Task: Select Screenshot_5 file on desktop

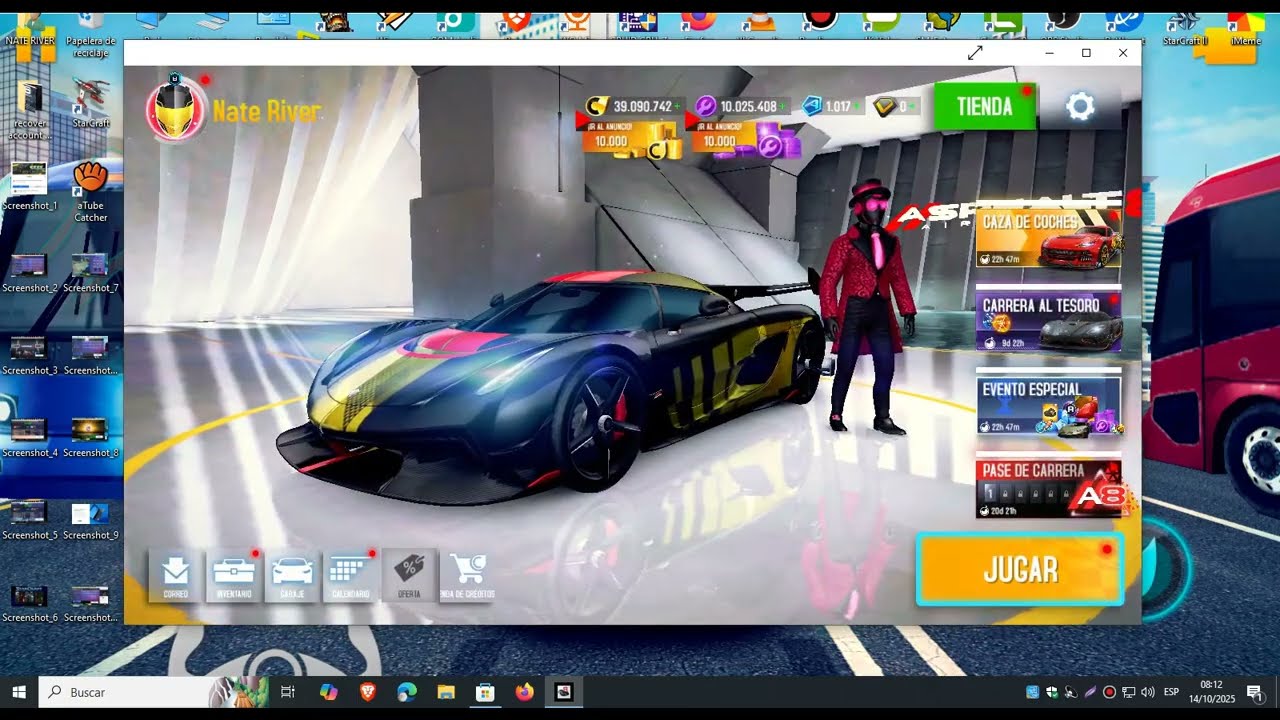Action: pos(30,518)
